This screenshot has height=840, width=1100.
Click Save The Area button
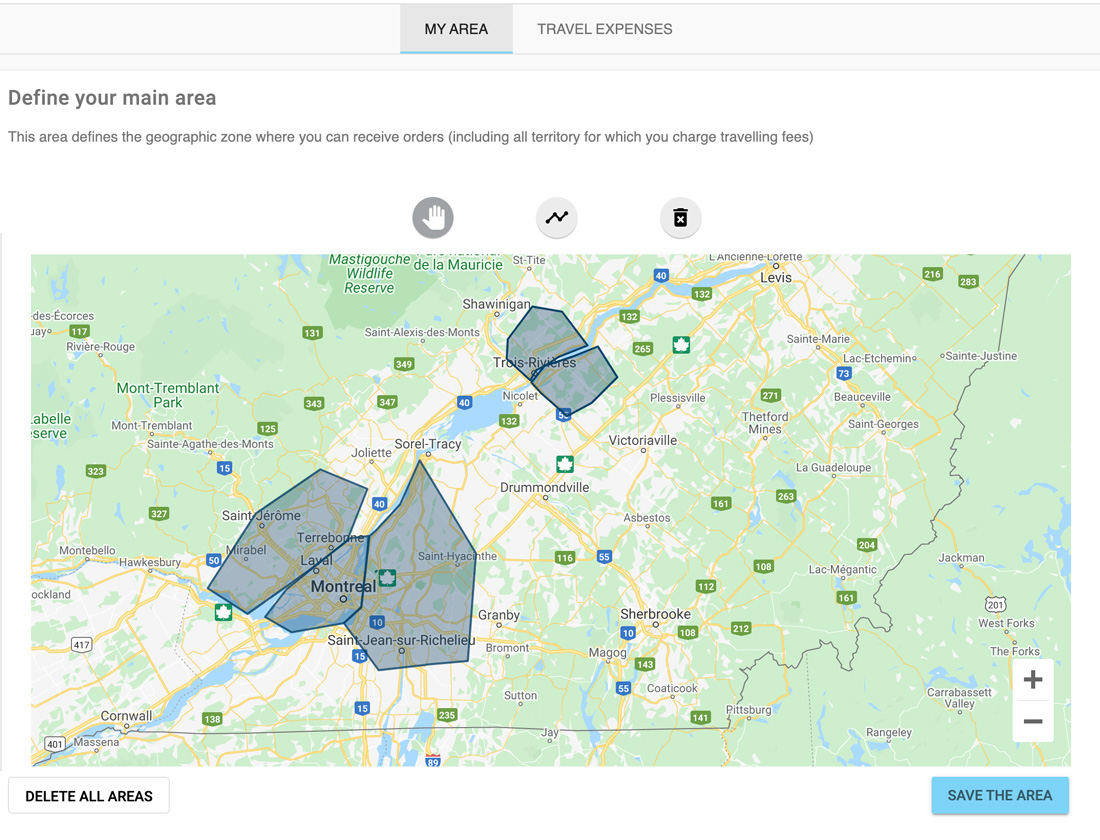pyautogui.click(x=999, y=796)
